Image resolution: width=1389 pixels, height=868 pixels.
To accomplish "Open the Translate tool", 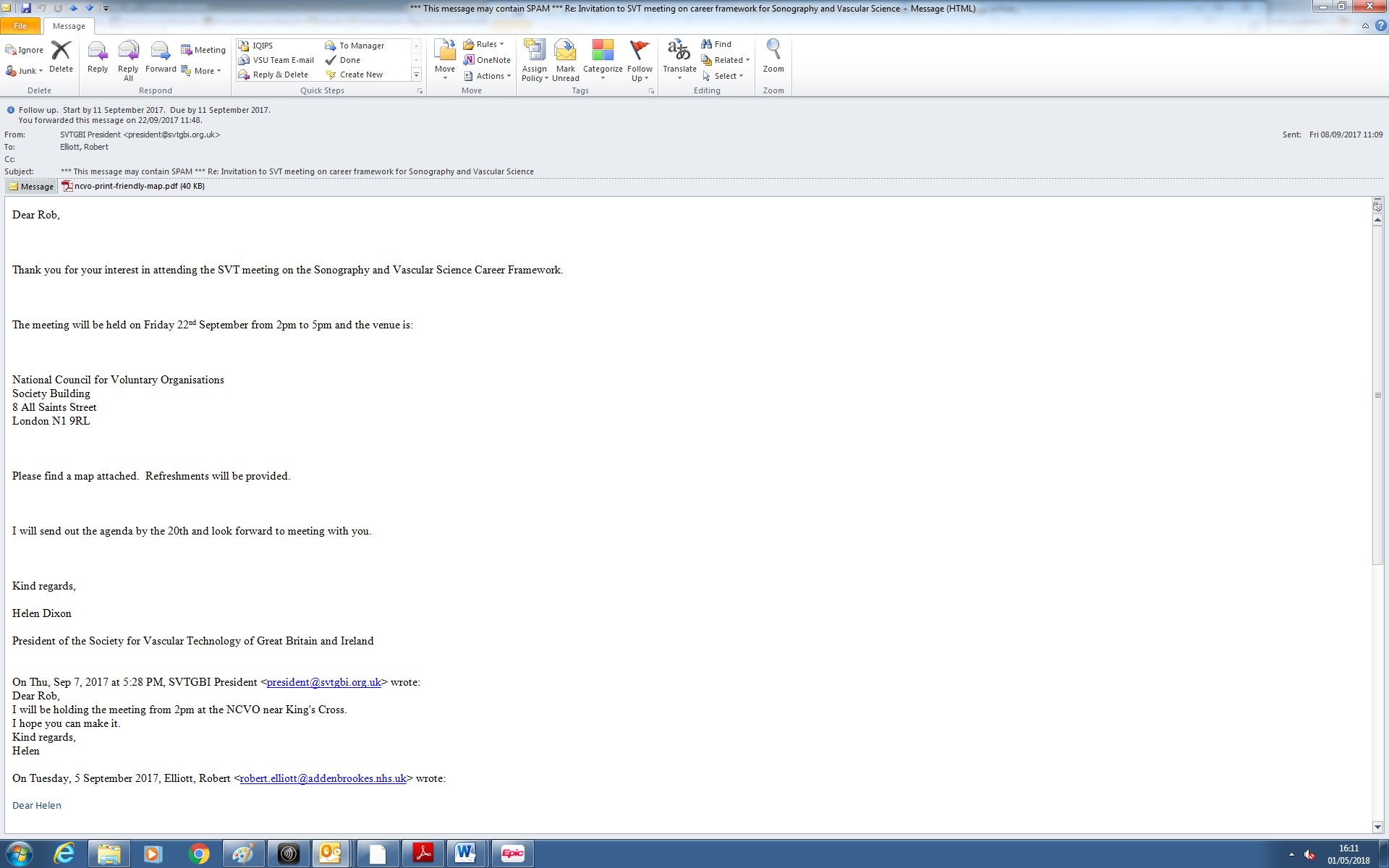I will point(679,52).
